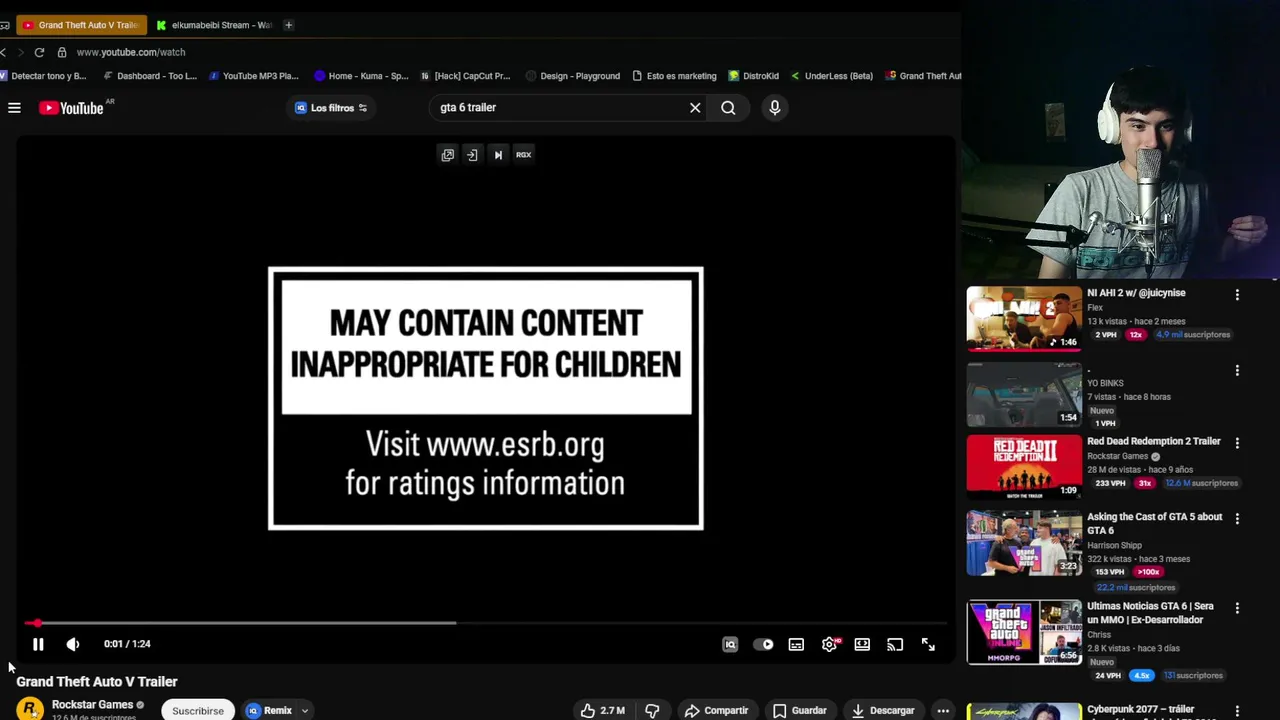The image size is (1280, 720).
Task: Open the [Hack] CapCut Pr... bookmark
Action: tap(465, 76)
